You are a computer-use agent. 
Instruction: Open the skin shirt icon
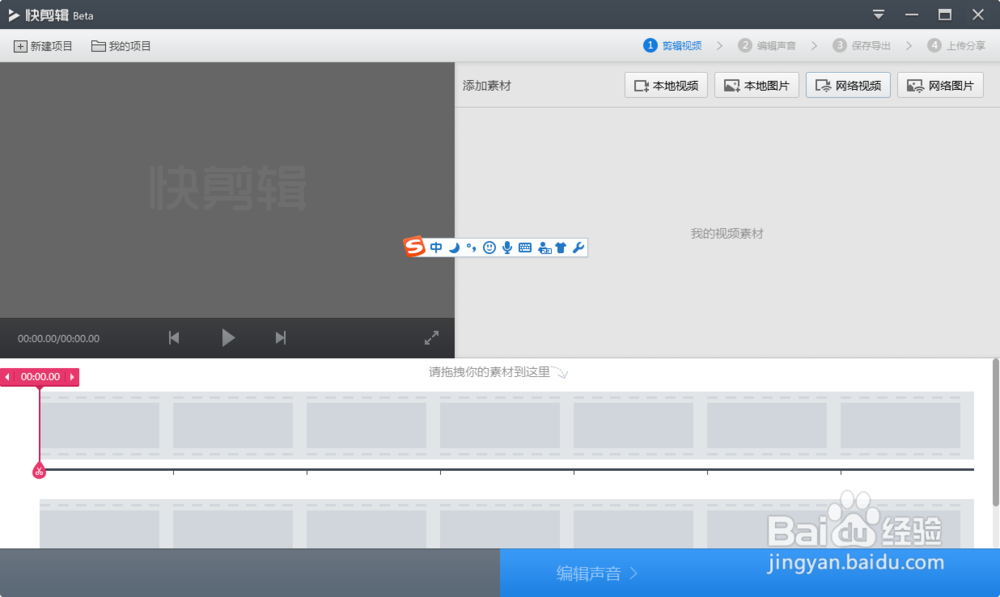[x=561, y=247]
